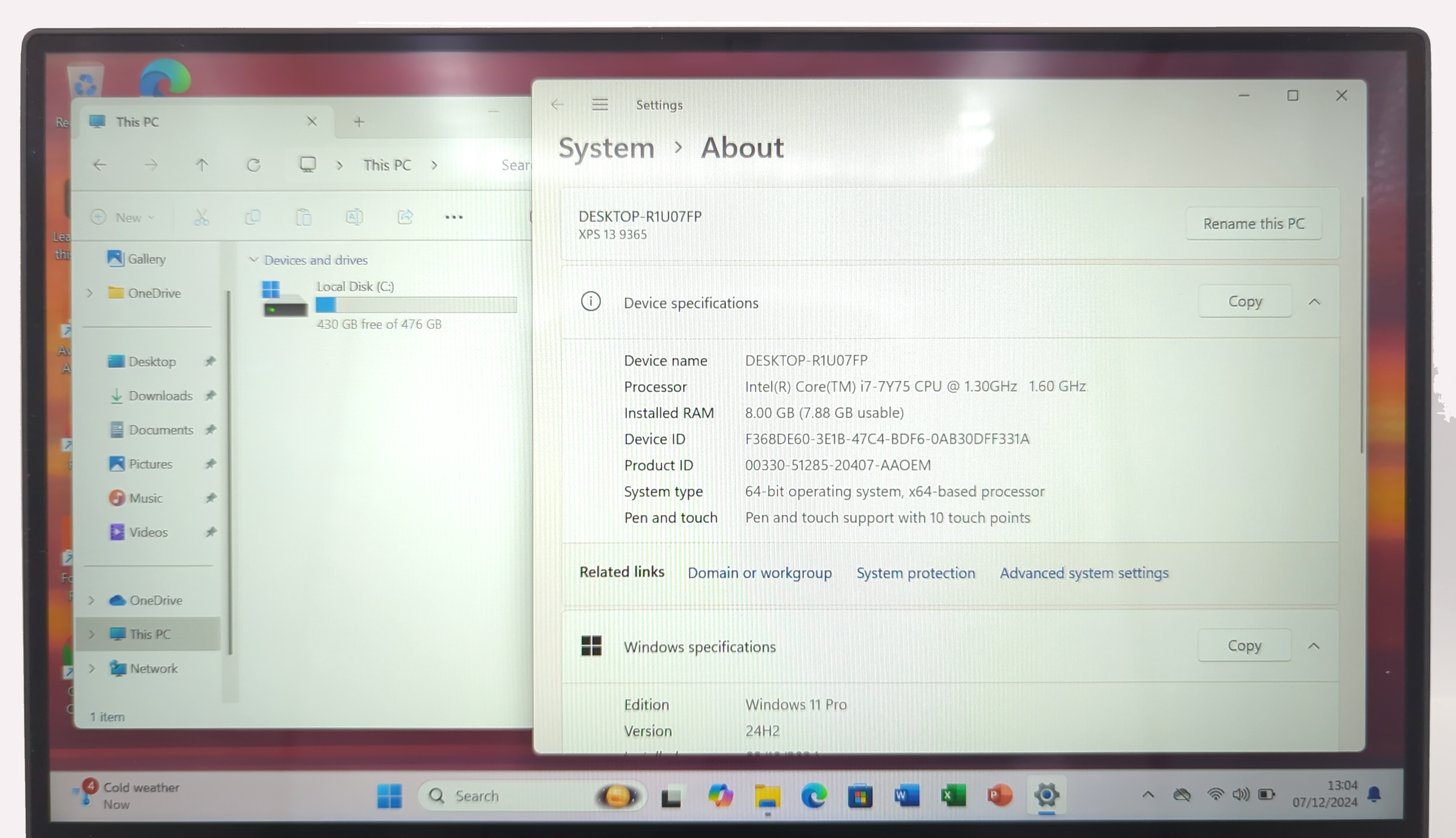Image resolution: width=1456 pixels, height=838 pixels.
Task: Open Videos in the navigation pane
Action: pyautogui.click(x=139, y=532)
